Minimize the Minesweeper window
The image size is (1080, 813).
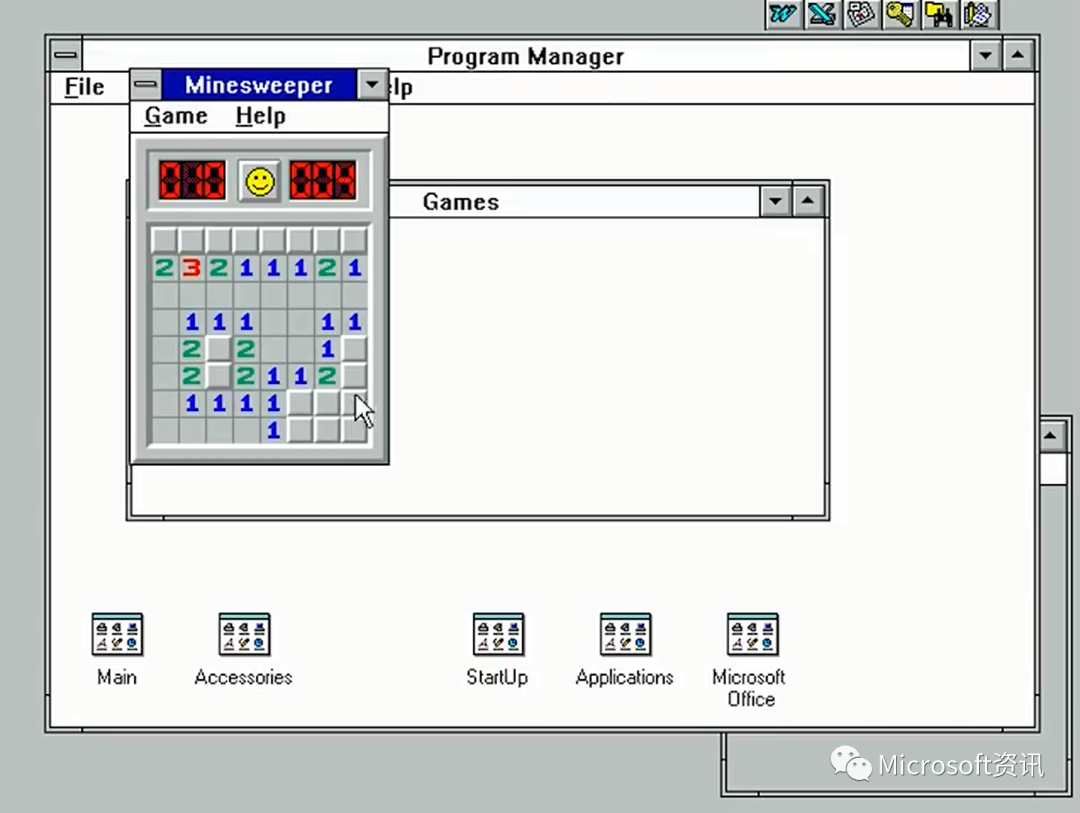tap(372, 85)
